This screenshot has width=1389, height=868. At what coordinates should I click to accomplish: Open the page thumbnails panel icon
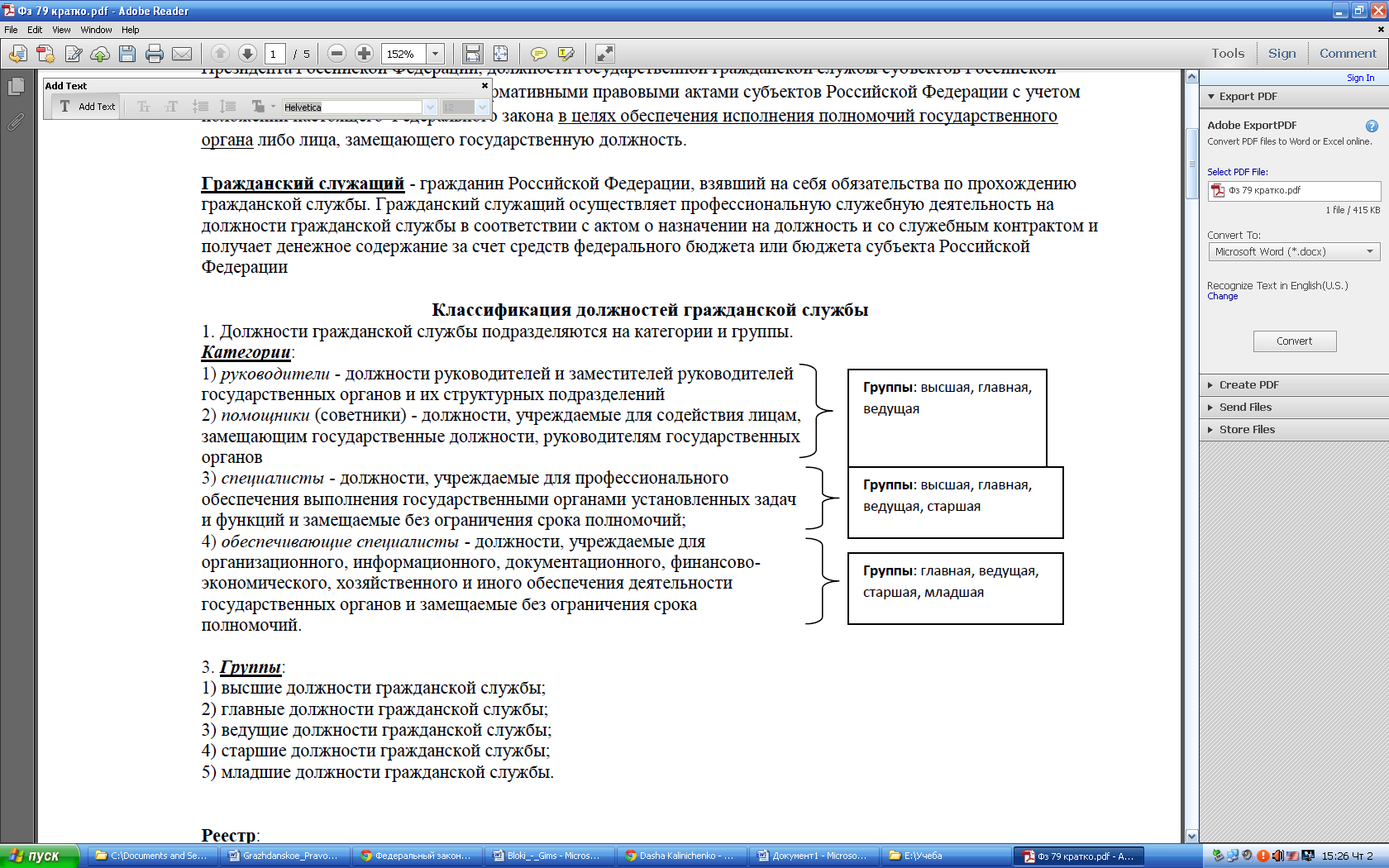[16, 86]
